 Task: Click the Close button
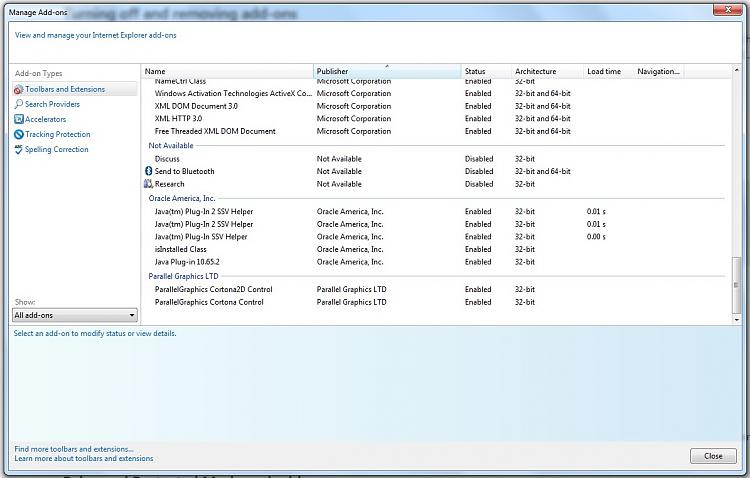coord(713,456)
